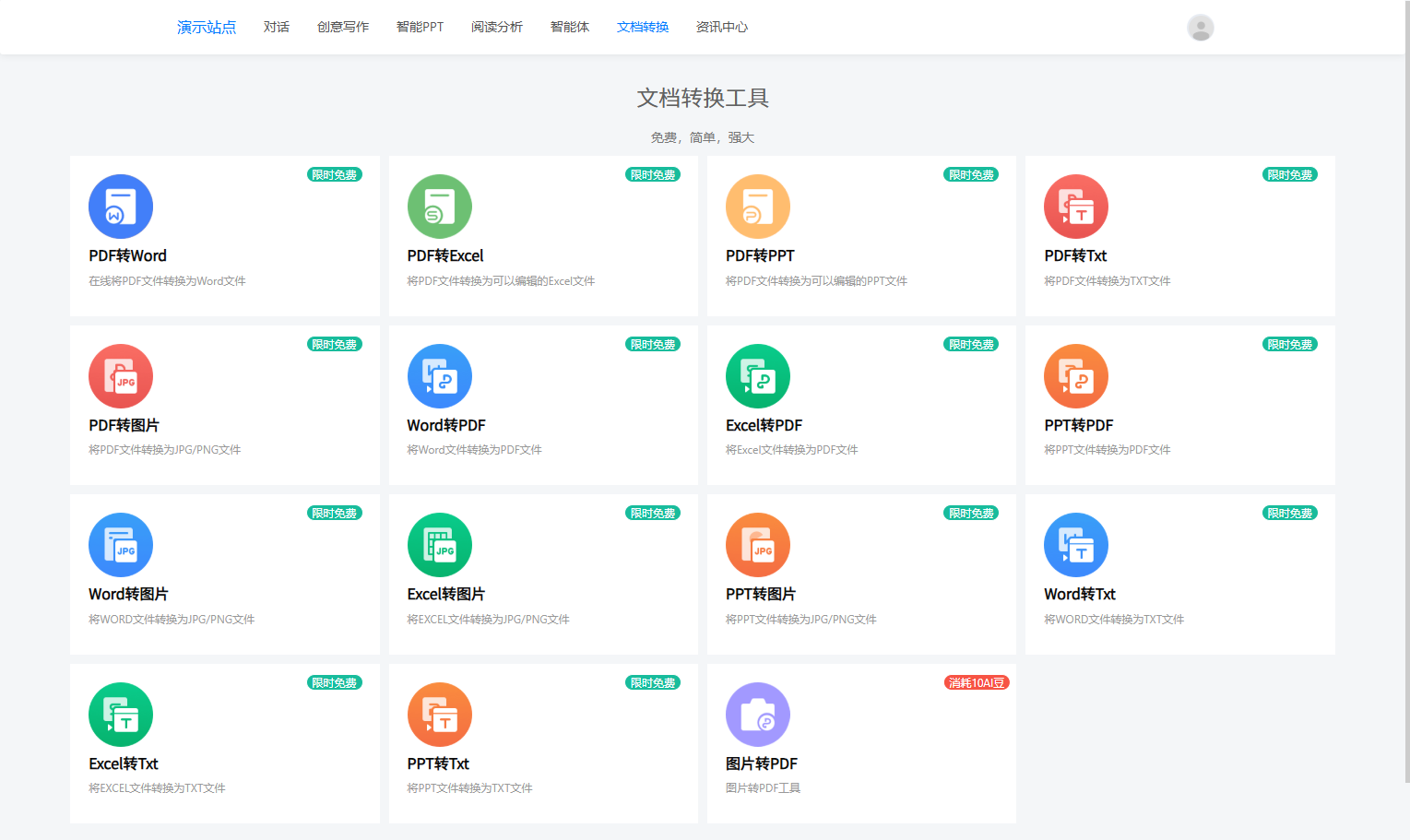Click the 限时免费 badge on PDF转Txt card
1410x840 pixels.
[x=1290, y=174]
